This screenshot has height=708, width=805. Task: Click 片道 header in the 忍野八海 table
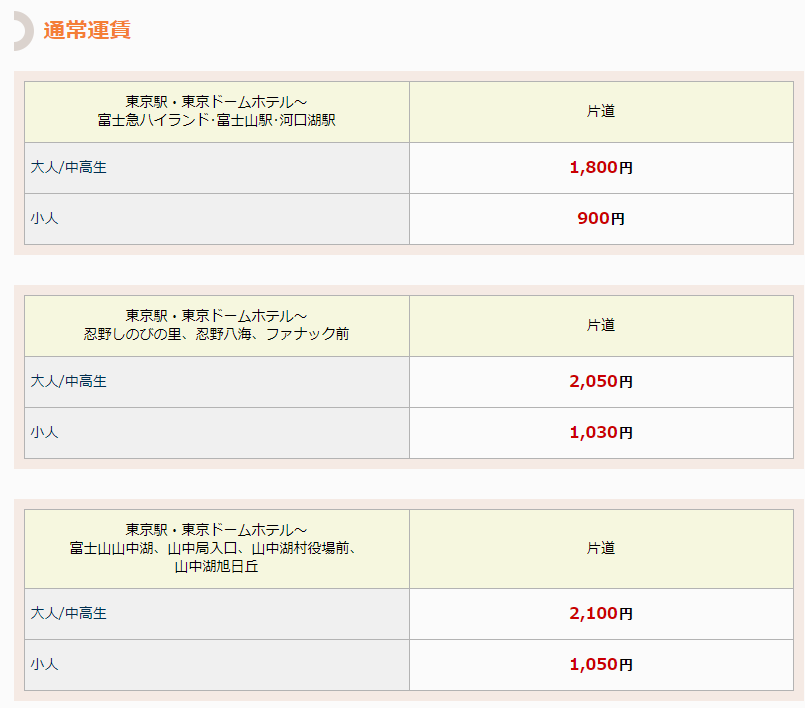(601, 326)
